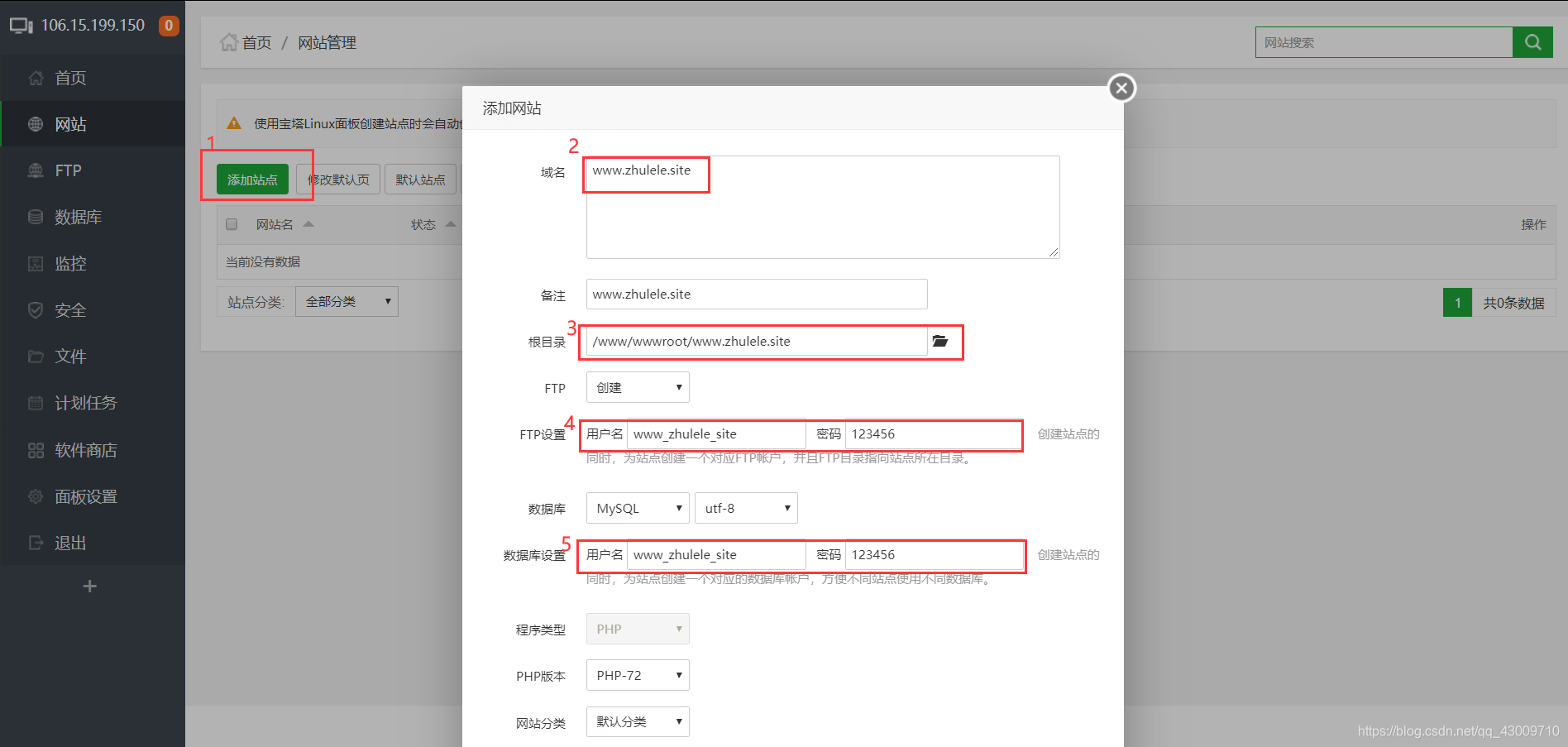Click the warning triangle icon in notice bar
Image resolution: width=1568 pixels, height=747 pixels.
[x=234, y=123]
